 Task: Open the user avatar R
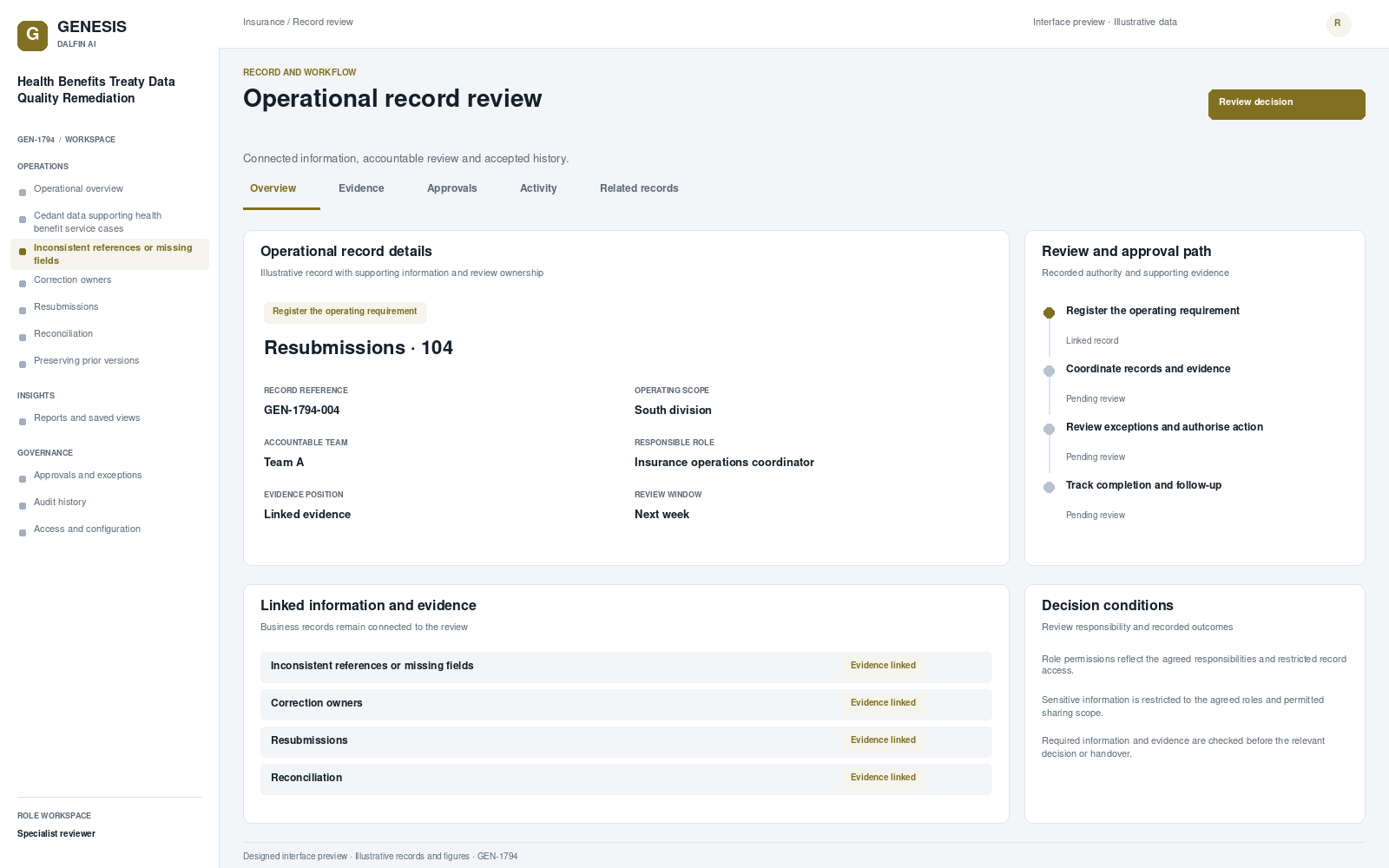1339,24
